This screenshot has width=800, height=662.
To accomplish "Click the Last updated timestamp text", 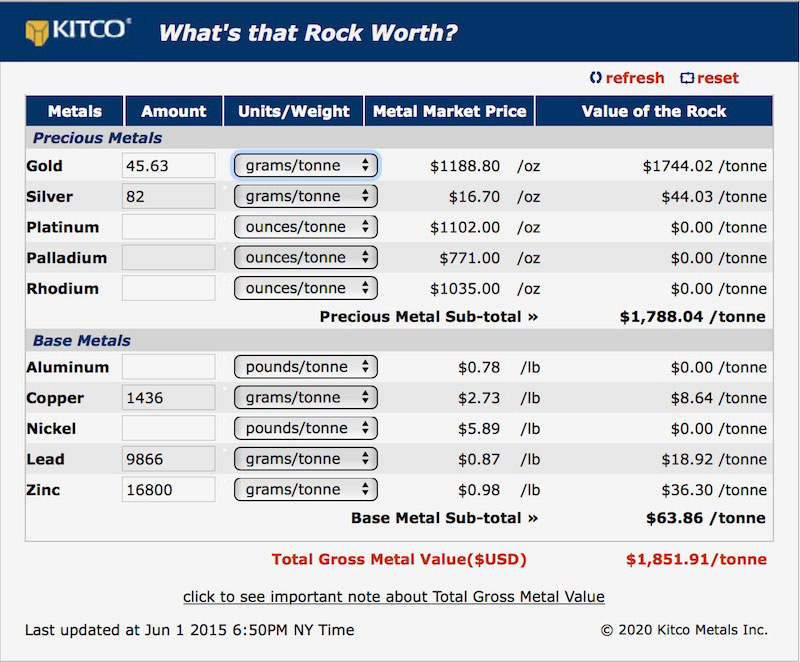I will (x=189, y=630).
